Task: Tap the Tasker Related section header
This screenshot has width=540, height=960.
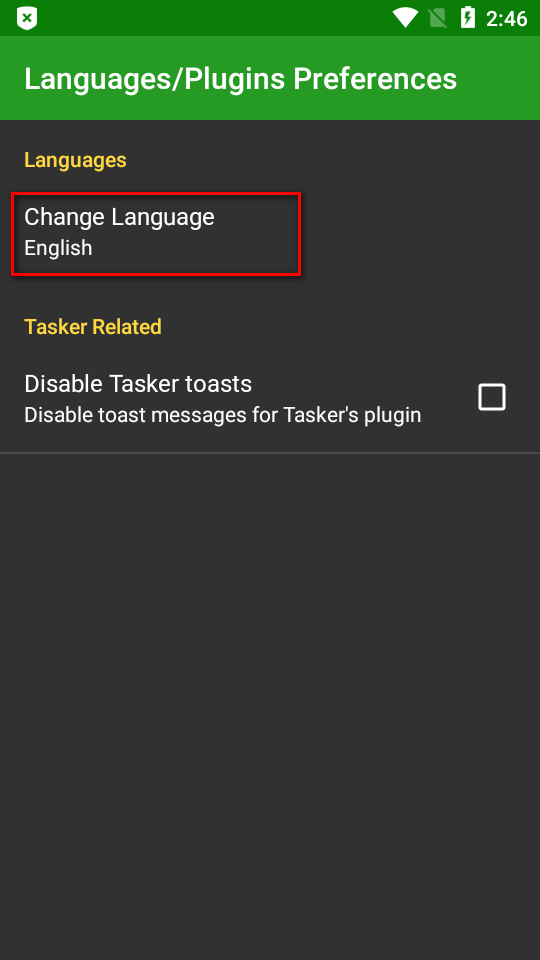Action: (93, 327)
